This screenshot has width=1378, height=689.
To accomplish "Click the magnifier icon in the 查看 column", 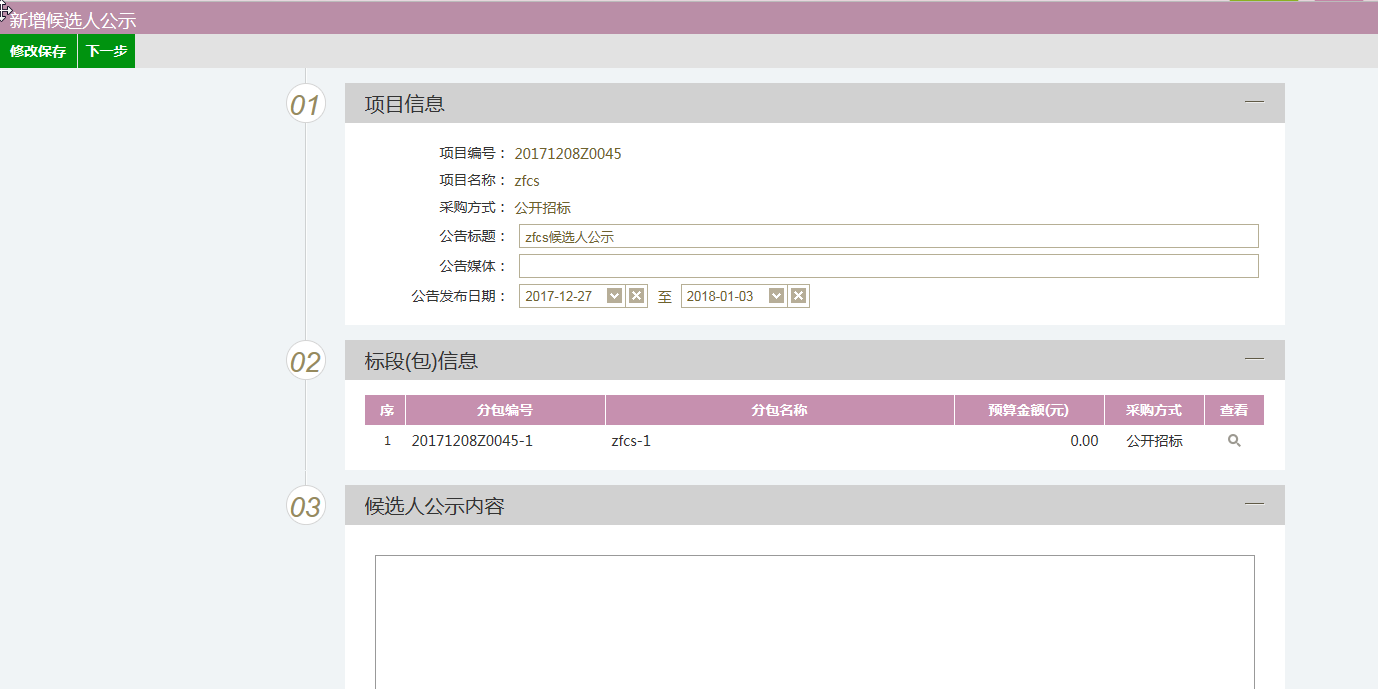I will (1234, 441).
